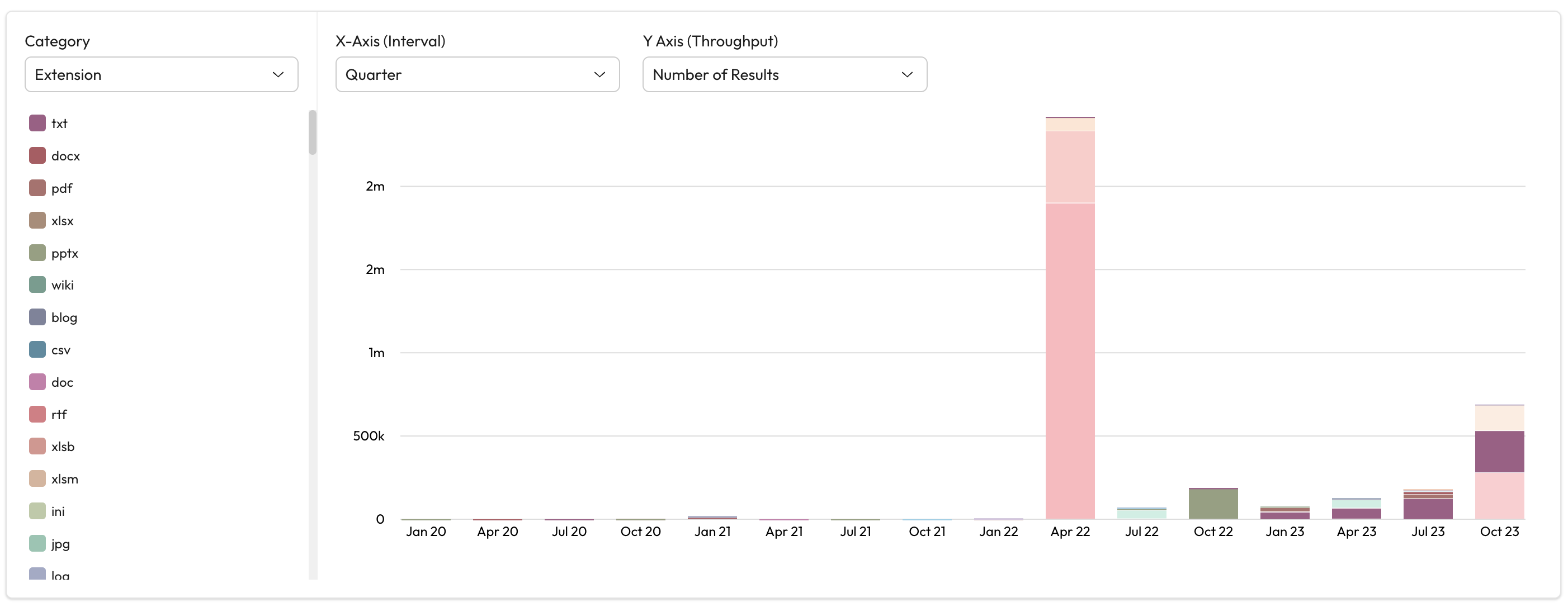Toggle the xlsx series swatch
Image resolution: width=1568 pixels, height=607 pixels.
point(37,220)
